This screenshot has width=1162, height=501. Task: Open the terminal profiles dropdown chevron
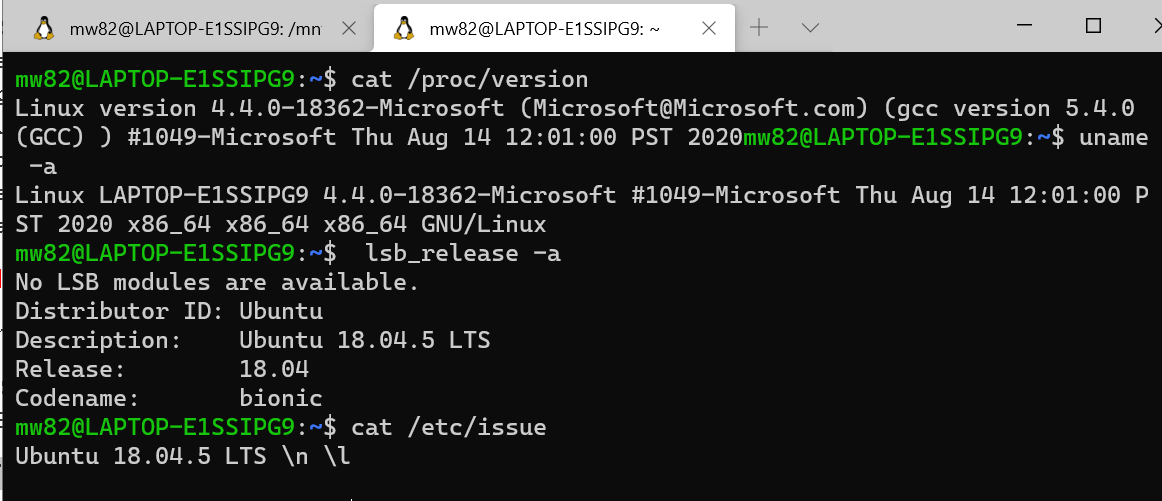pos(811,28)
